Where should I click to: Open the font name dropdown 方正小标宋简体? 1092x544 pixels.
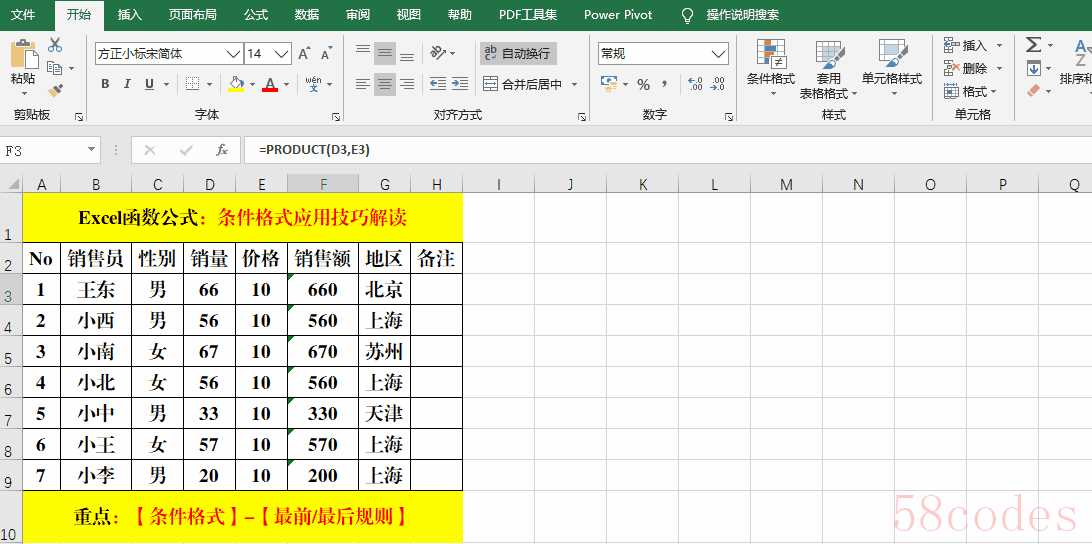[233, 54]
